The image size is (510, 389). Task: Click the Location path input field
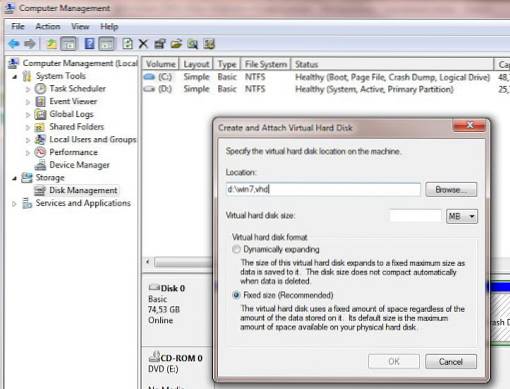pos(323,189)
